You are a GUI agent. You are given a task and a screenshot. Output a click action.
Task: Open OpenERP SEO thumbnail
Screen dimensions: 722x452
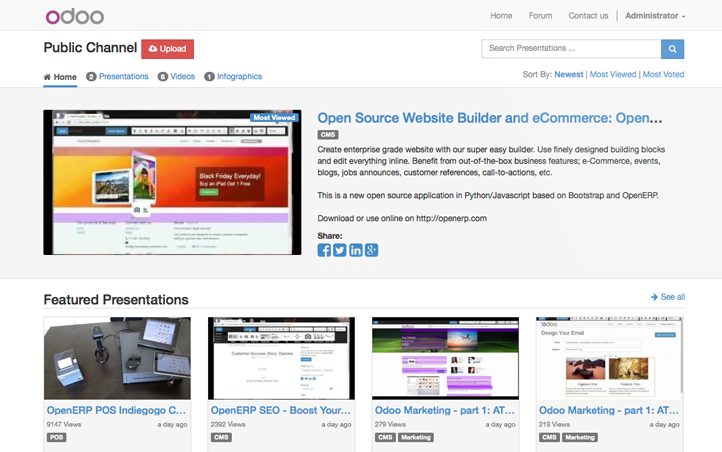(x=281, y=358)
